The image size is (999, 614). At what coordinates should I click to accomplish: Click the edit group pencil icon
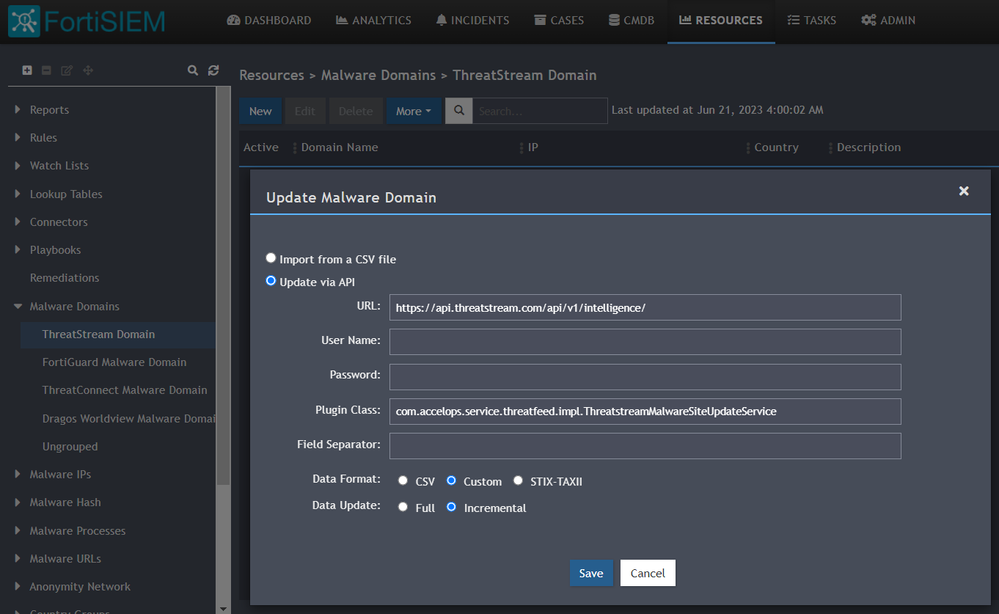point(67,71)
